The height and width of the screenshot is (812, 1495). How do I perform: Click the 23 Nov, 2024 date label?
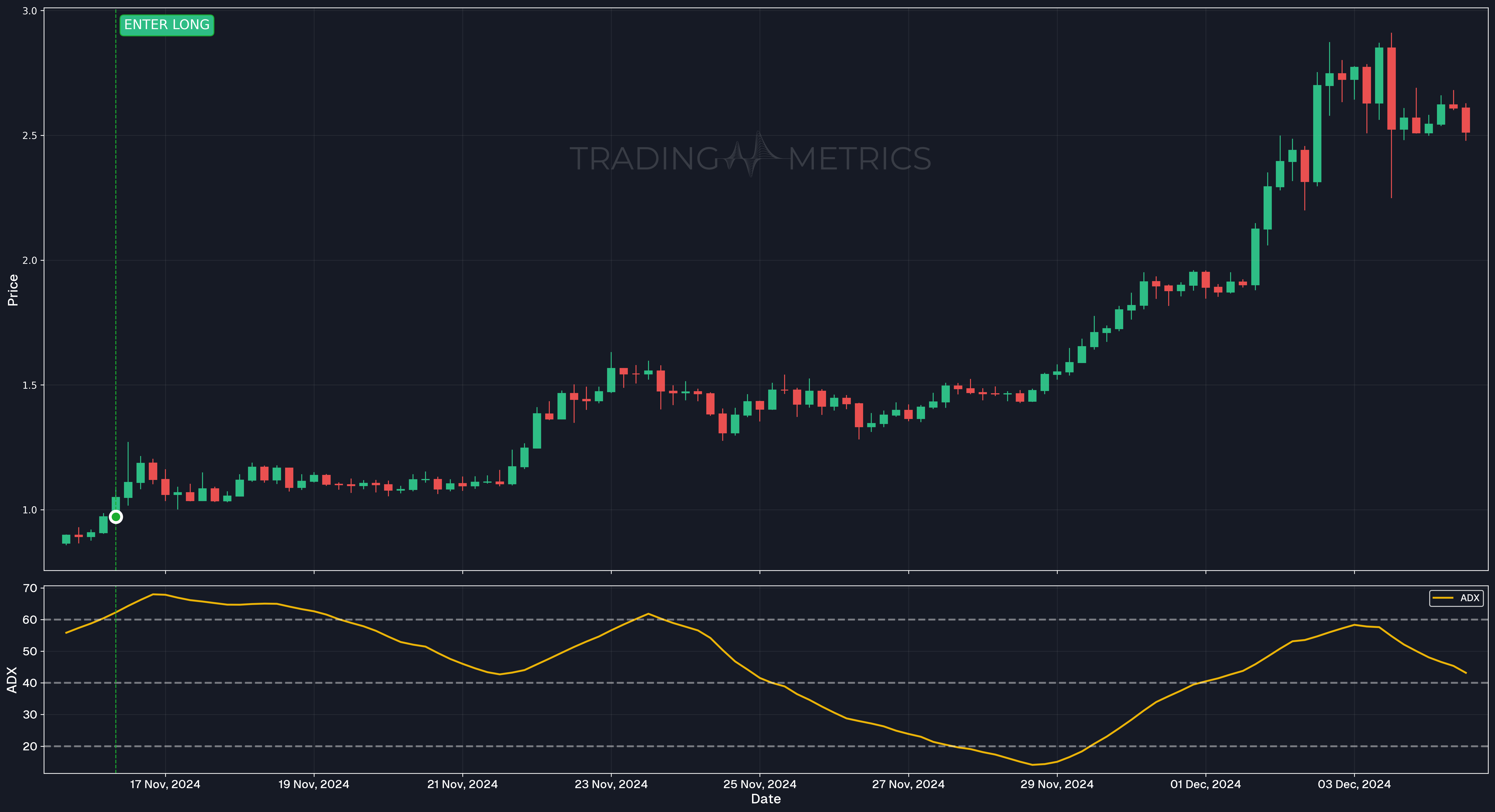click(611, 784)
